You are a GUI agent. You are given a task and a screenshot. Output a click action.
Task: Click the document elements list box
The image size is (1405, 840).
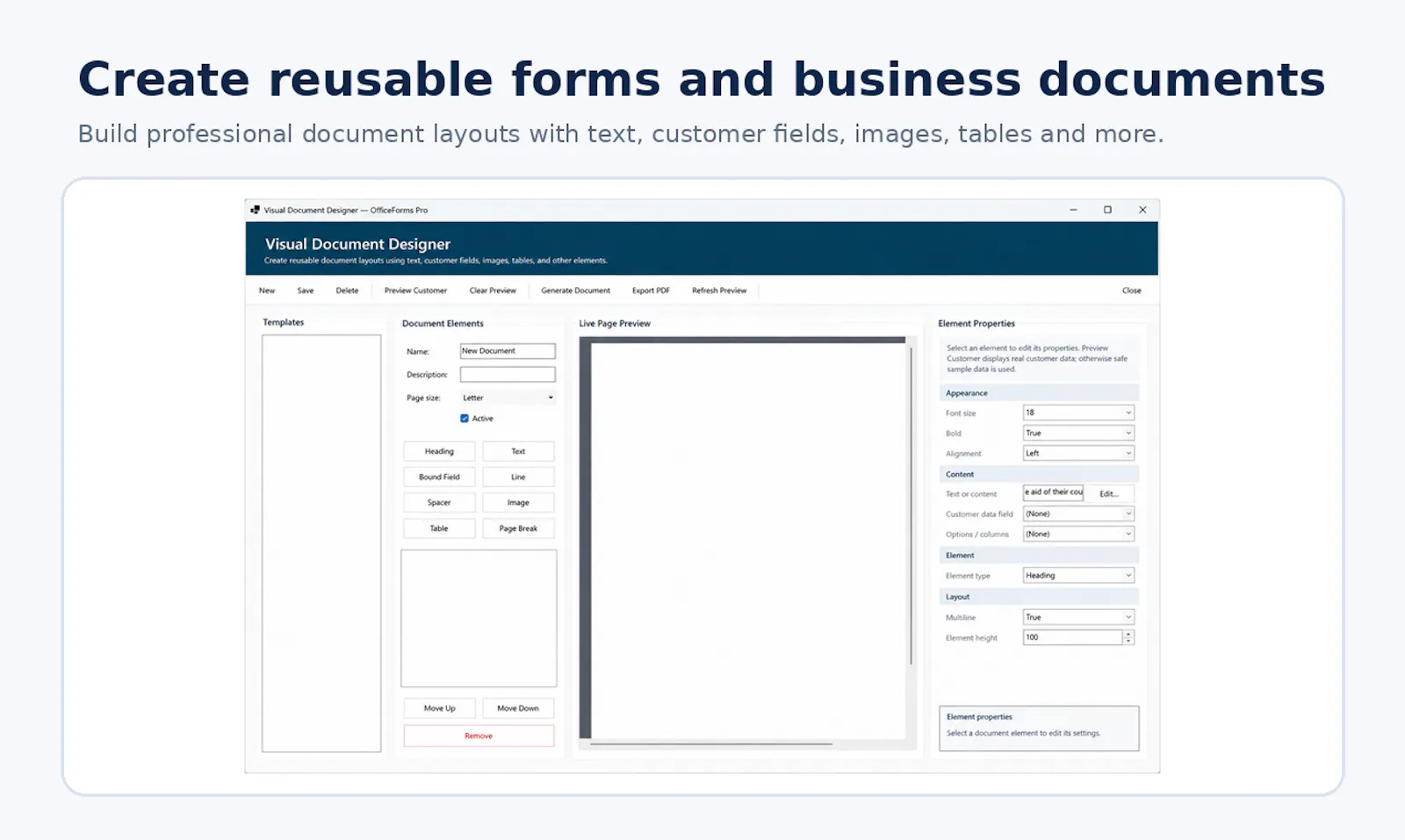[x=479, y=618]
